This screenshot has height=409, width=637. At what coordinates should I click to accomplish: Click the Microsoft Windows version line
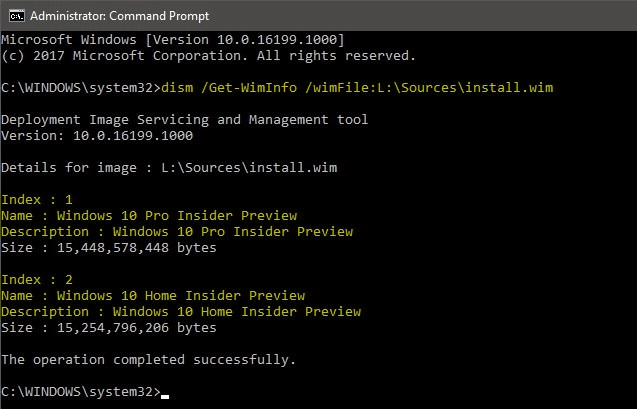click(x=173, y=39)
